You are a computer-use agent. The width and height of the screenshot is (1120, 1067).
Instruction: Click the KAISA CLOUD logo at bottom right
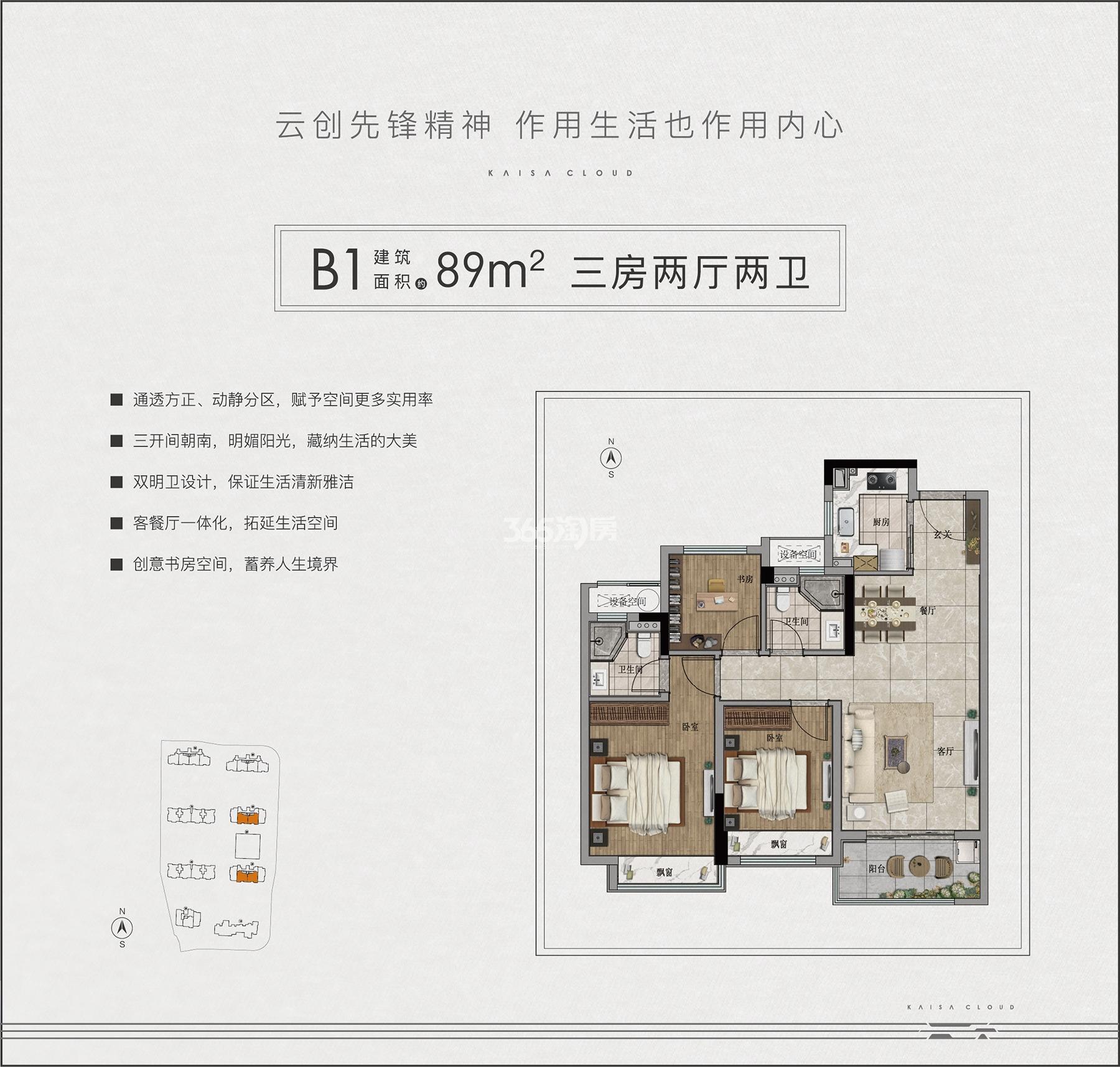click(x=961, y=1007)
